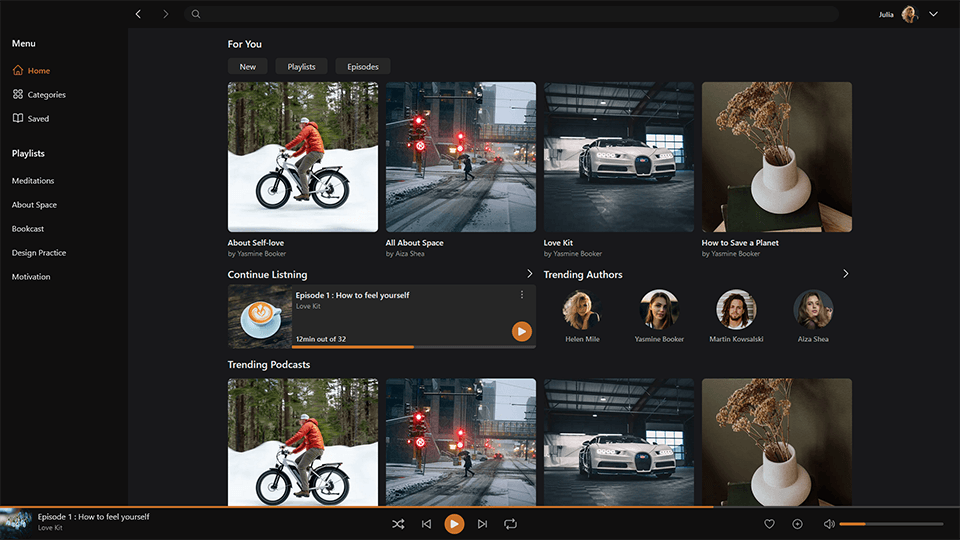Viewport: 960px width, 540px height.
Task: Like the current episode with heart icon
Action: coord(769,524)
